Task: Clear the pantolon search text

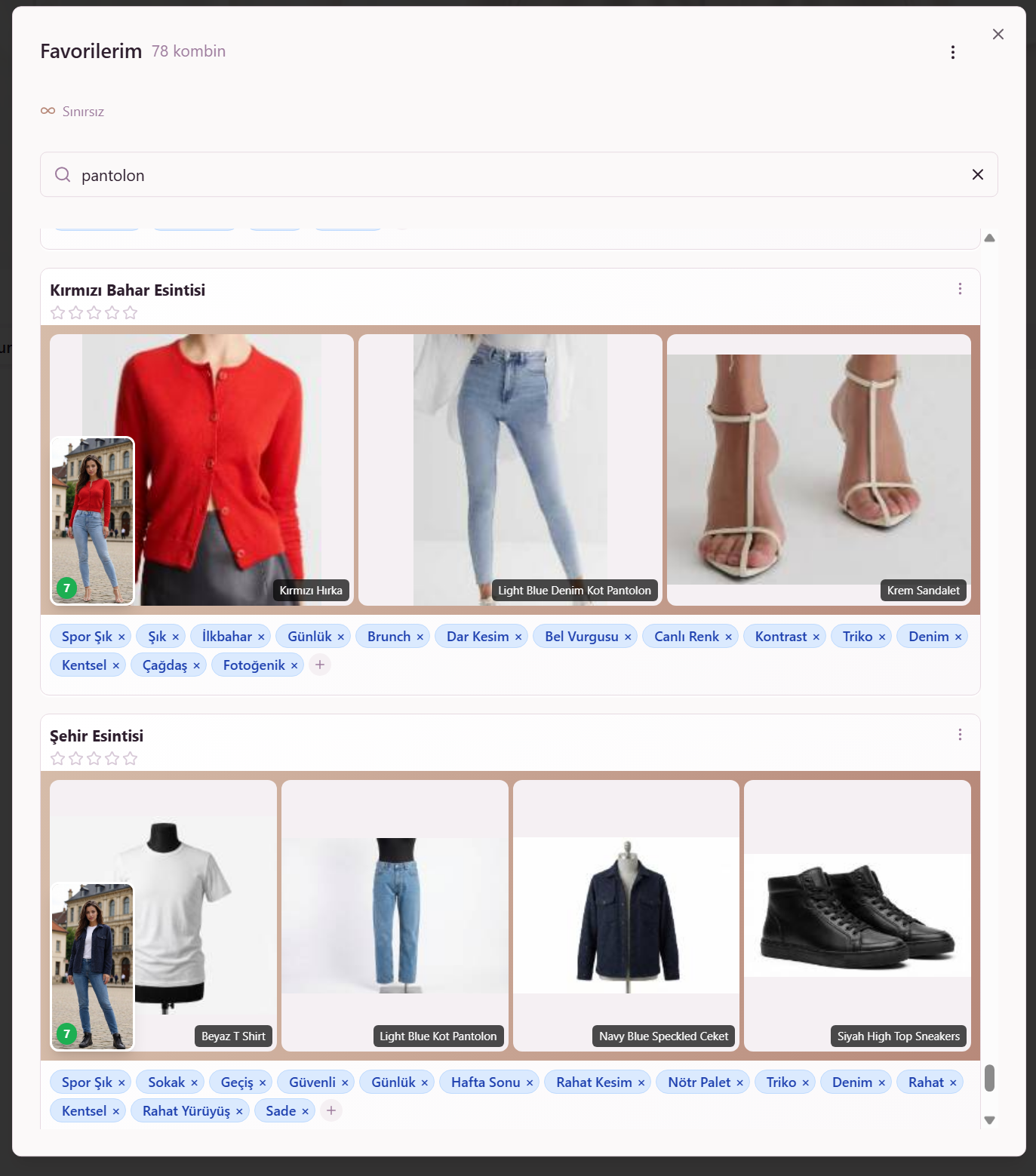Action: coord(978,175)
